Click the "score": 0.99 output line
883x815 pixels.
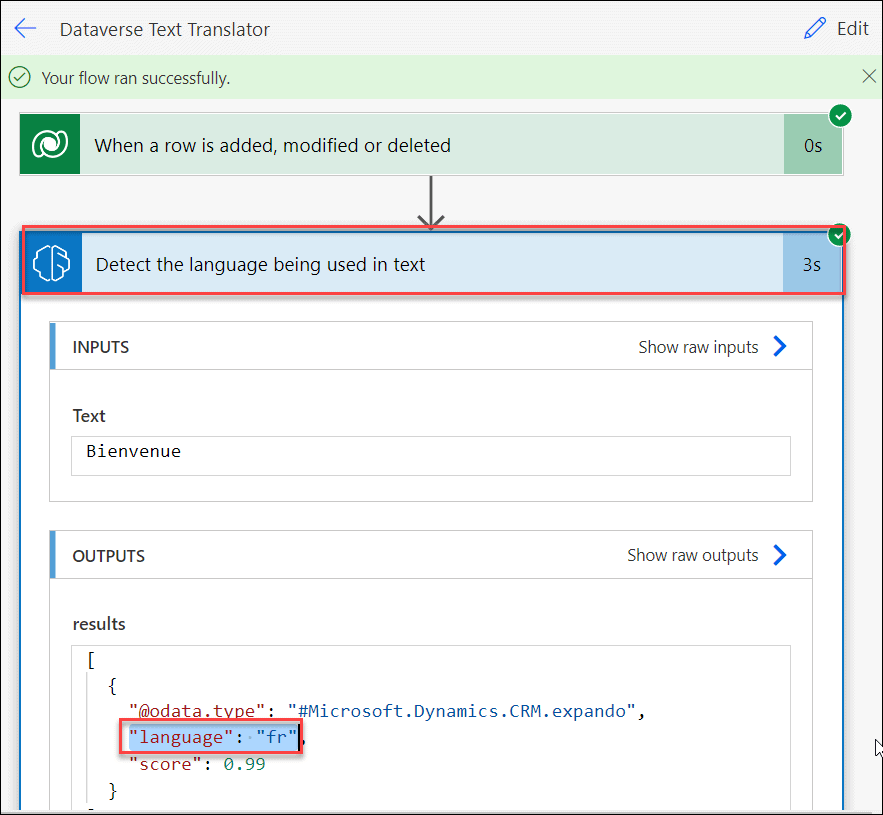pyautogui.click(x=197, y=764)
